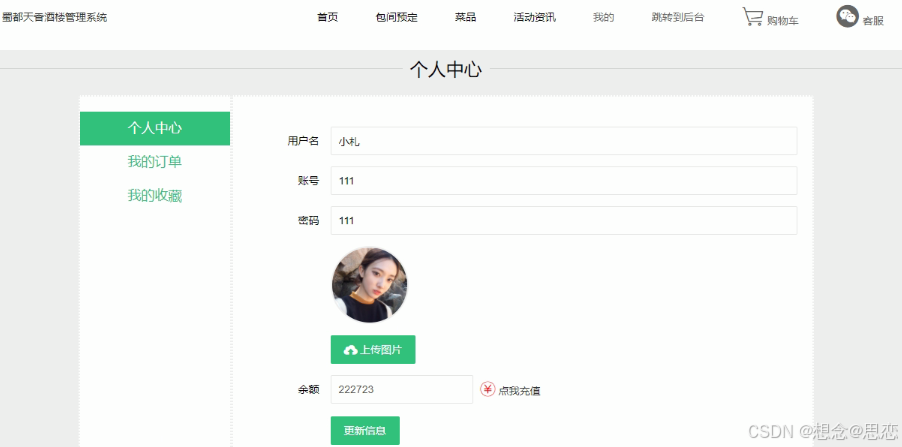Click the 用户名 field label
Screen dimensions: 902x447
tap(303, 141)
